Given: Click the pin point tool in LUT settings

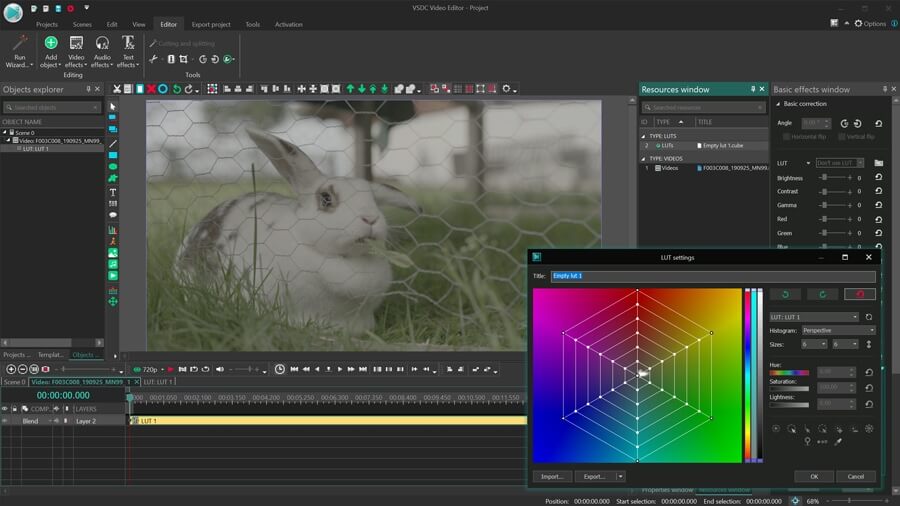Looking at the screenshot, I should pos(807,442).
